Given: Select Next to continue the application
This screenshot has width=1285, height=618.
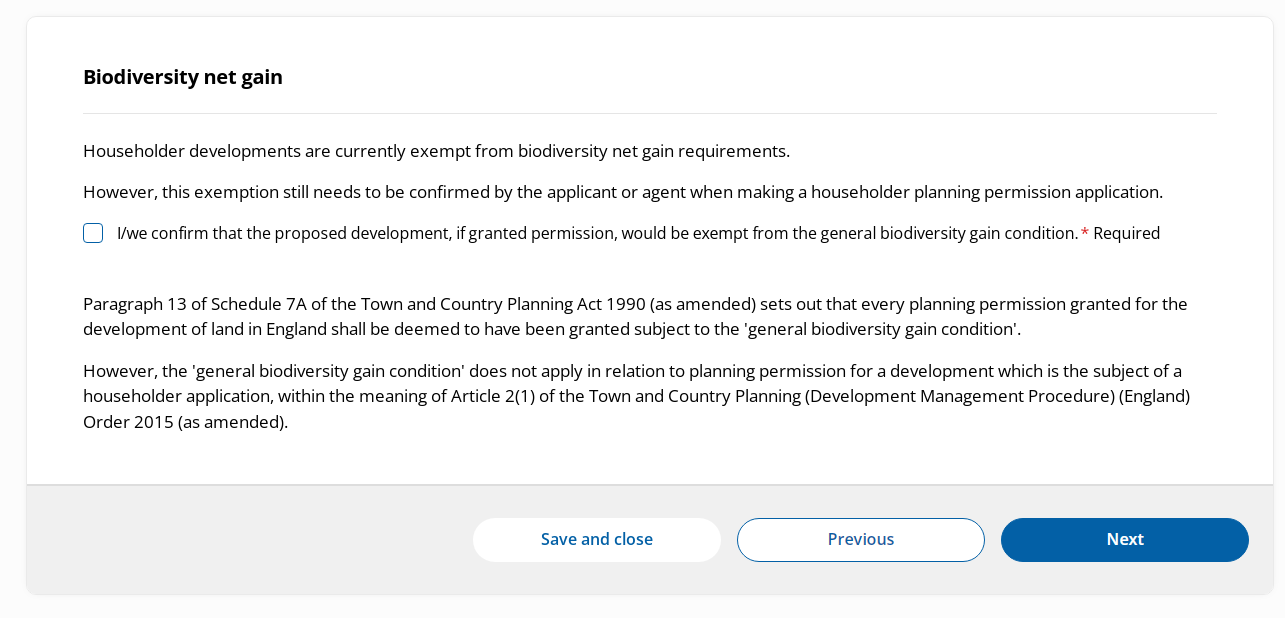Looking at the screenshot, I should tap(1124, 539).
